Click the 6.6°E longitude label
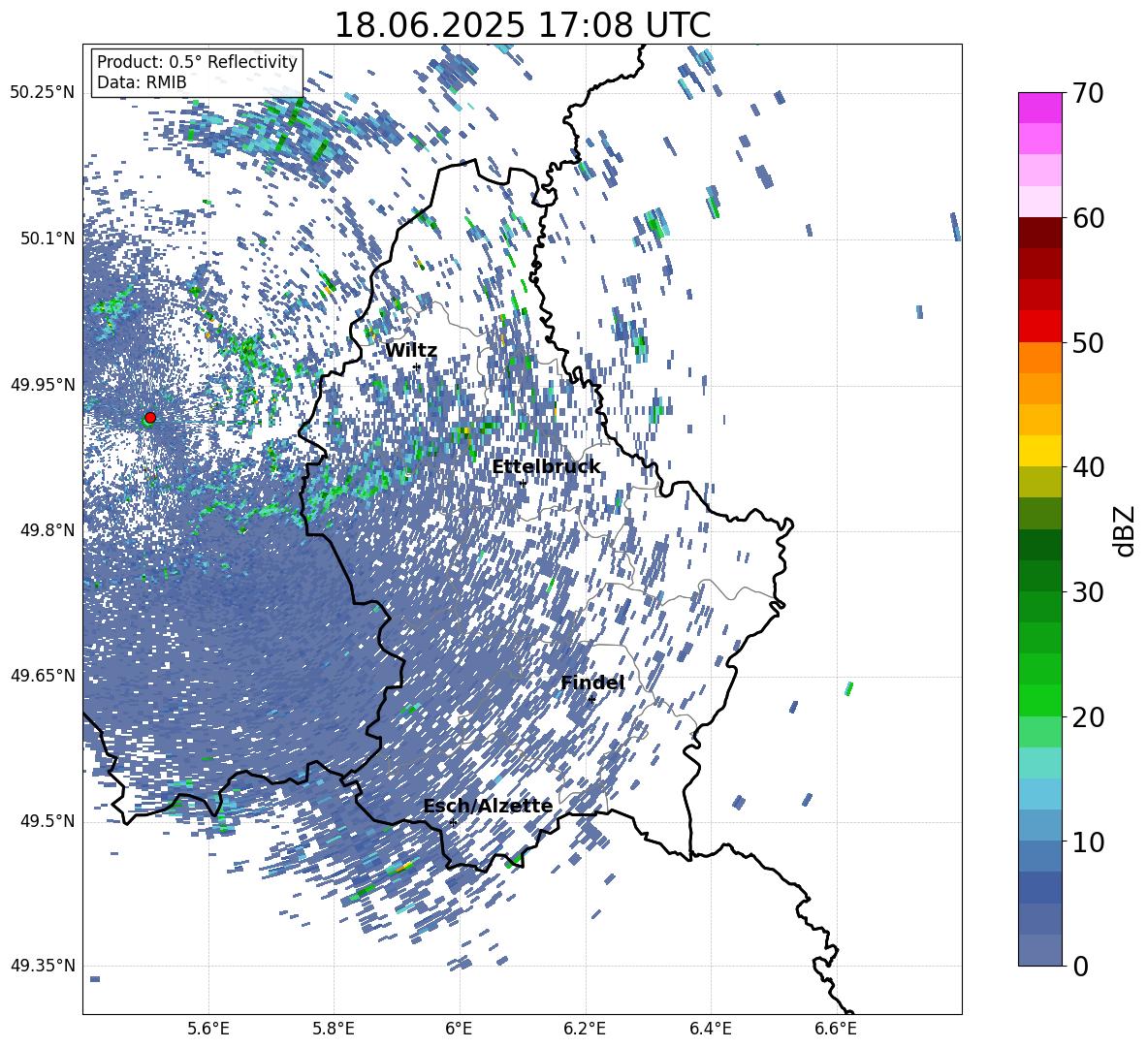This screenshot has height=1048, width=1148. [x=836, y=1029]
